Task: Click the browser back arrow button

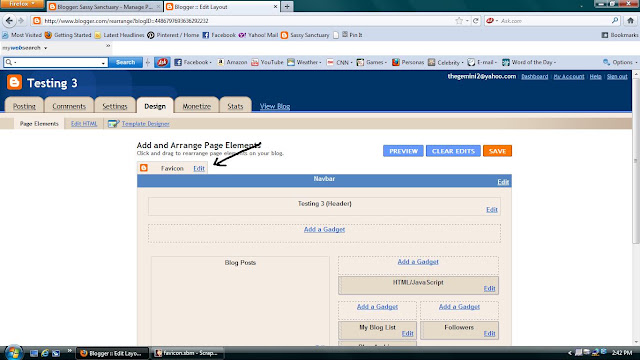Action: coord(9,20)
